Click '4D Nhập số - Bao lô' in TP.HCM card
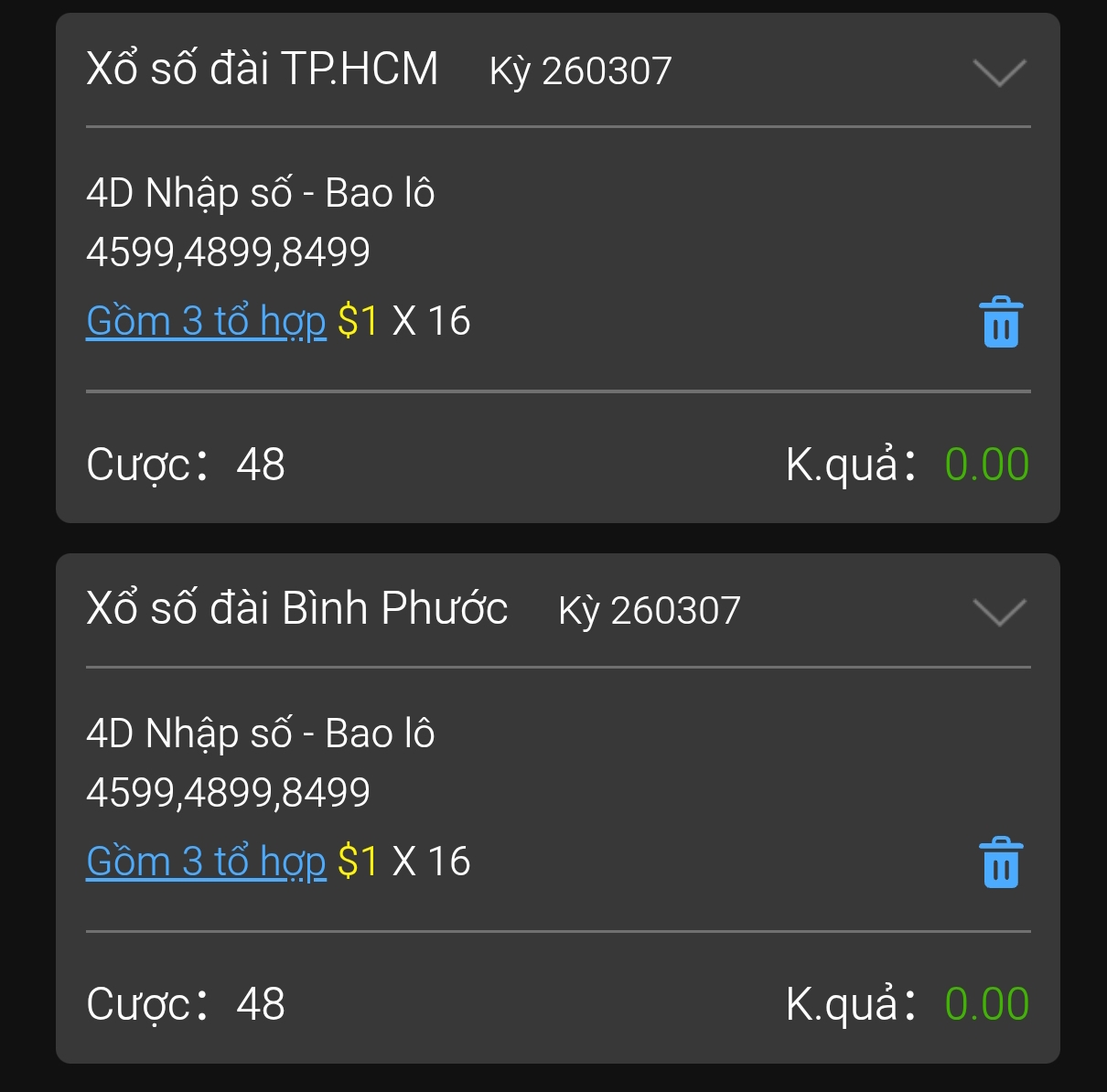This screenshot has width=1107, height=1092. point(261,194)
